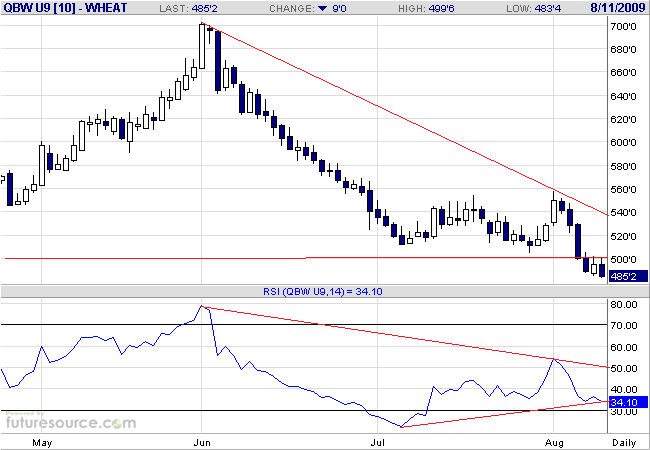Click the highlighted 34.10 RSI value tag
Viewport: 650px width, 450px height.
click(628, 402)
